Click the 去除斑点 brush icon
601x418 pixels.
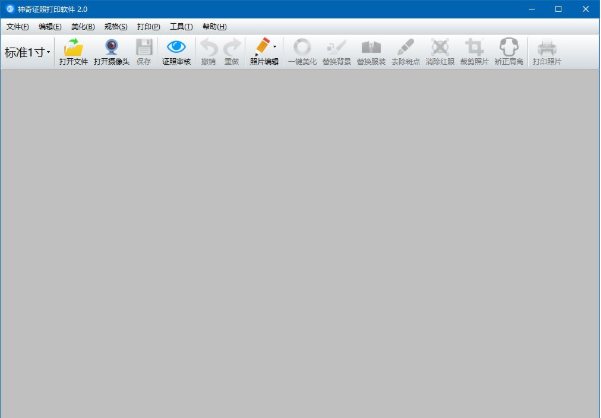point(406,48)
